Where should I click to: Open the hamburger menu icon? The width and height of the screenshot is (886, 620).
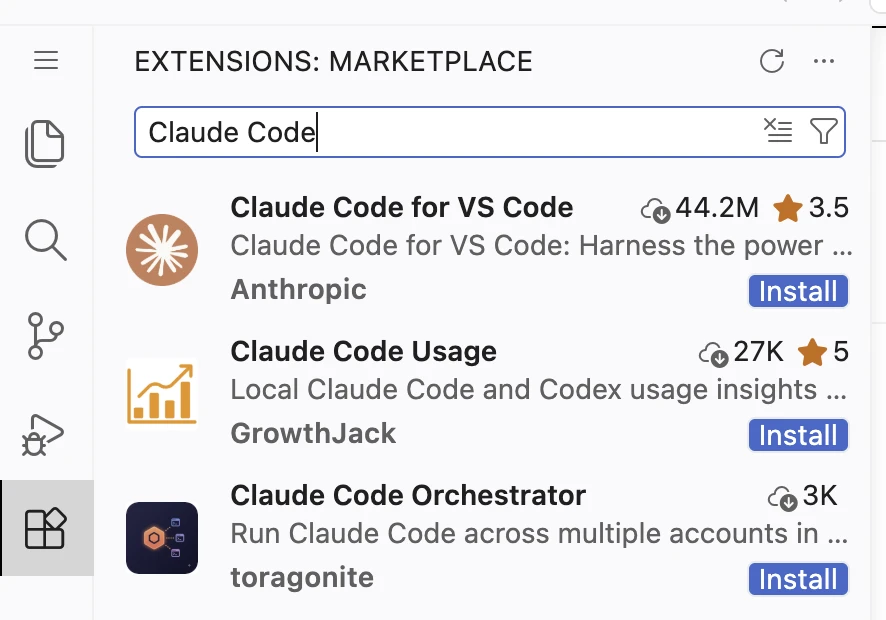pyautogui.click(x=46, y=60)
